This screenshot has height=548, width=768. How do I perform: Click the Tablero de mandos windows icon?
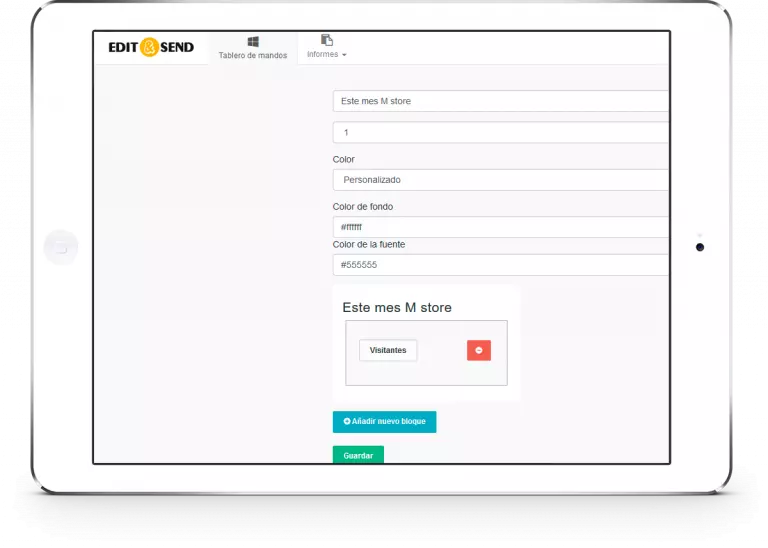pyautogui.click(x=253, y=42)
